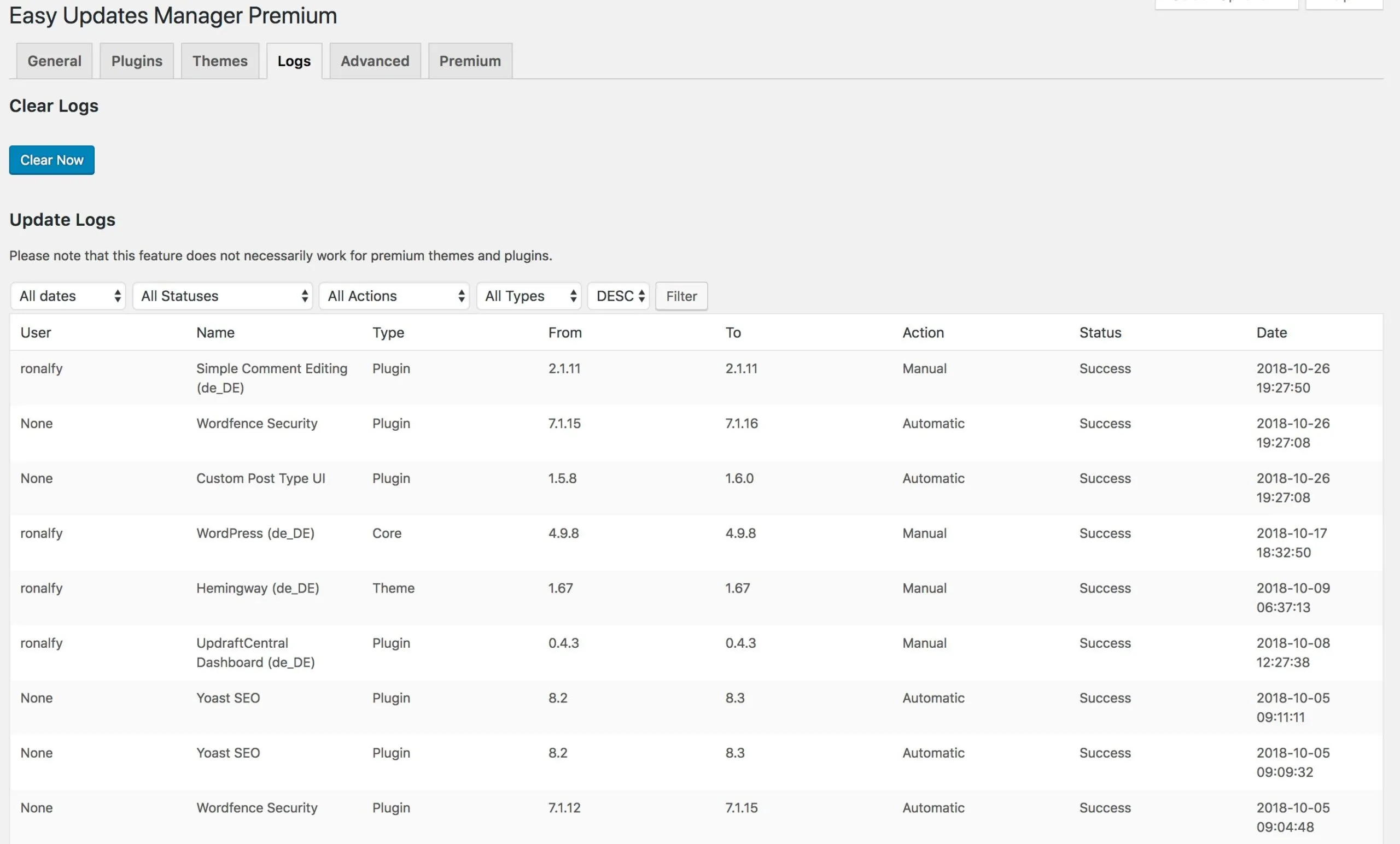Viewport: 1400px width, 844px height.
Task: Click the WordPress Core update row
Action: pos(254,533)
